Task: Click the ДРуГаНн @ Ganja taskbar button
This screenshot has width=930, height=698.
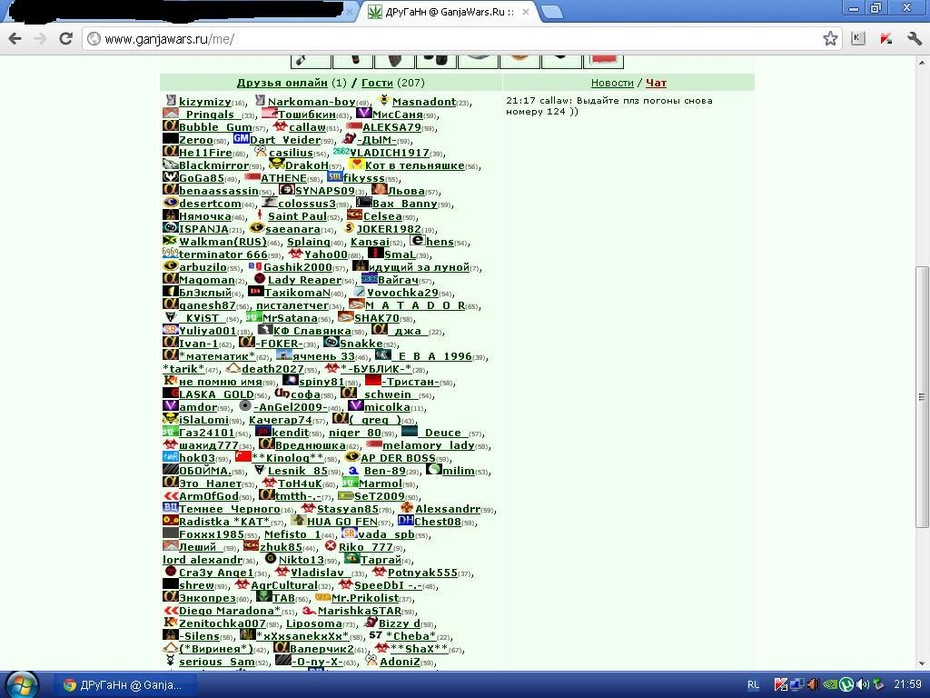Action: coord(123,685)
